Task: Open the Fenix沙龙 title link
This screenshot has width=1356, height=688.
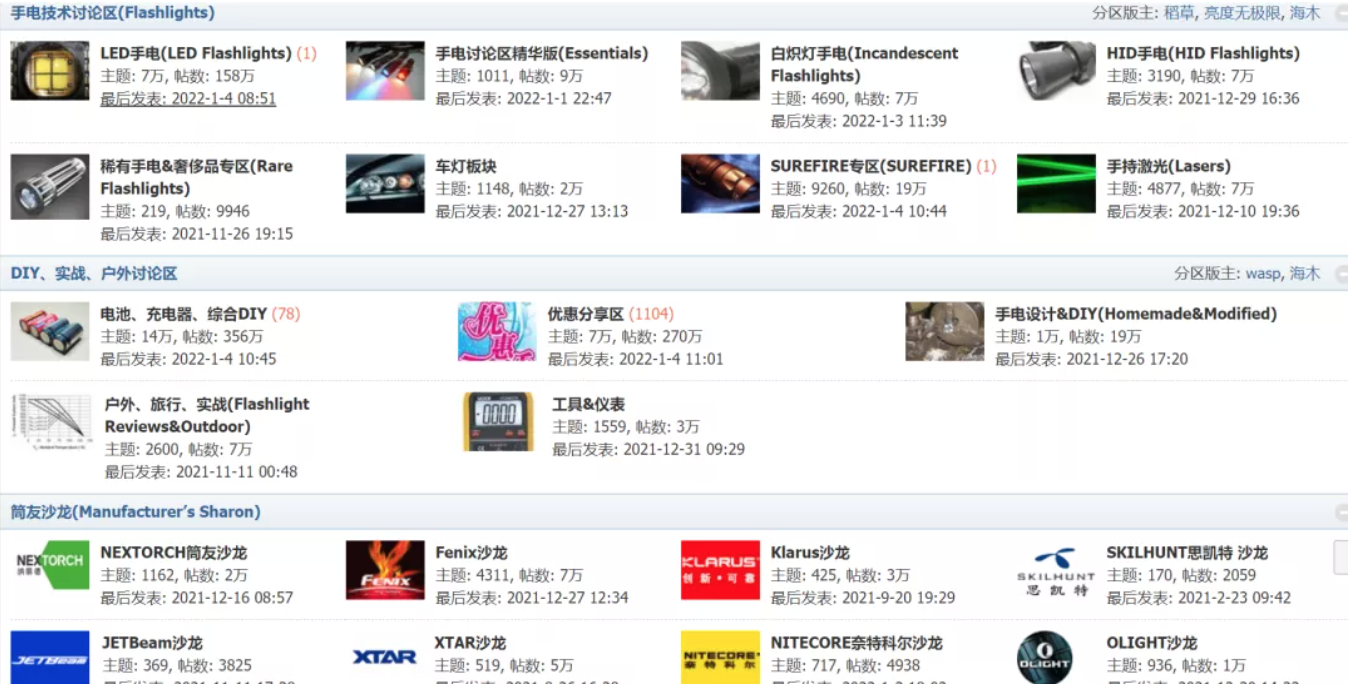Action: pyautogui.click(x=471, y=553)
